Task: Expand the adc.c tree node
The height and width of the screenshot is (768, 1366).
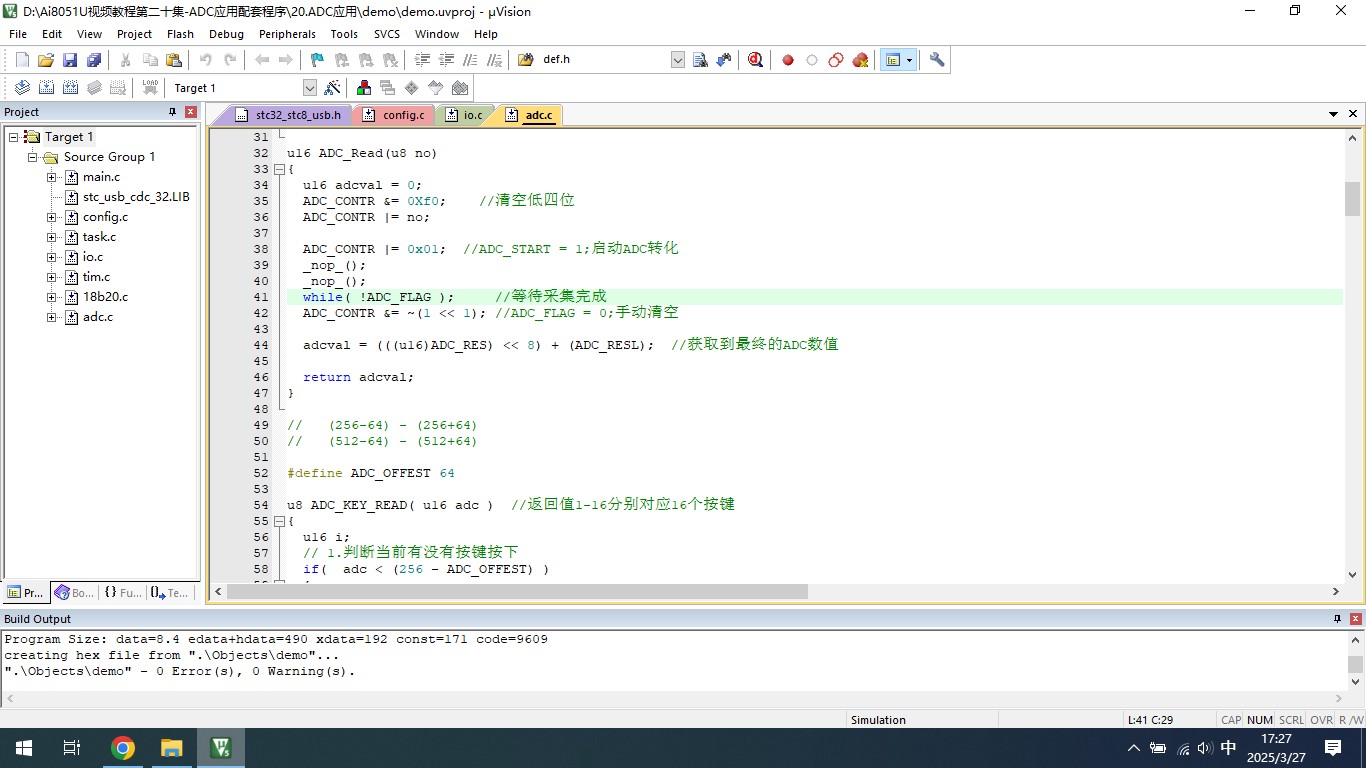Action: click(x=52, y=317)
